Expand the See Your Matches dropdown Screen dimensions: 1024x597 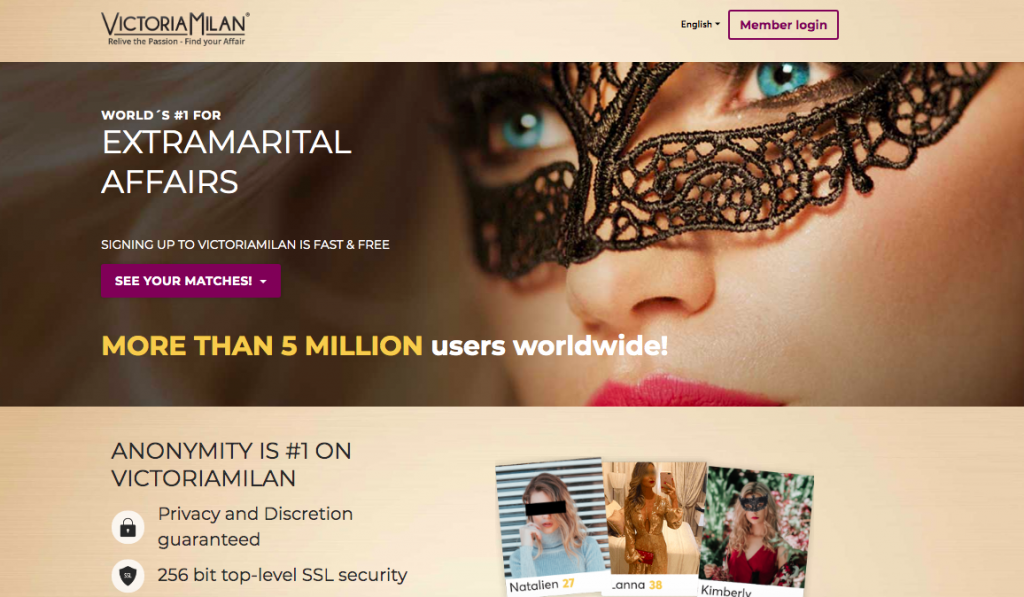click(x=191, y=281)
